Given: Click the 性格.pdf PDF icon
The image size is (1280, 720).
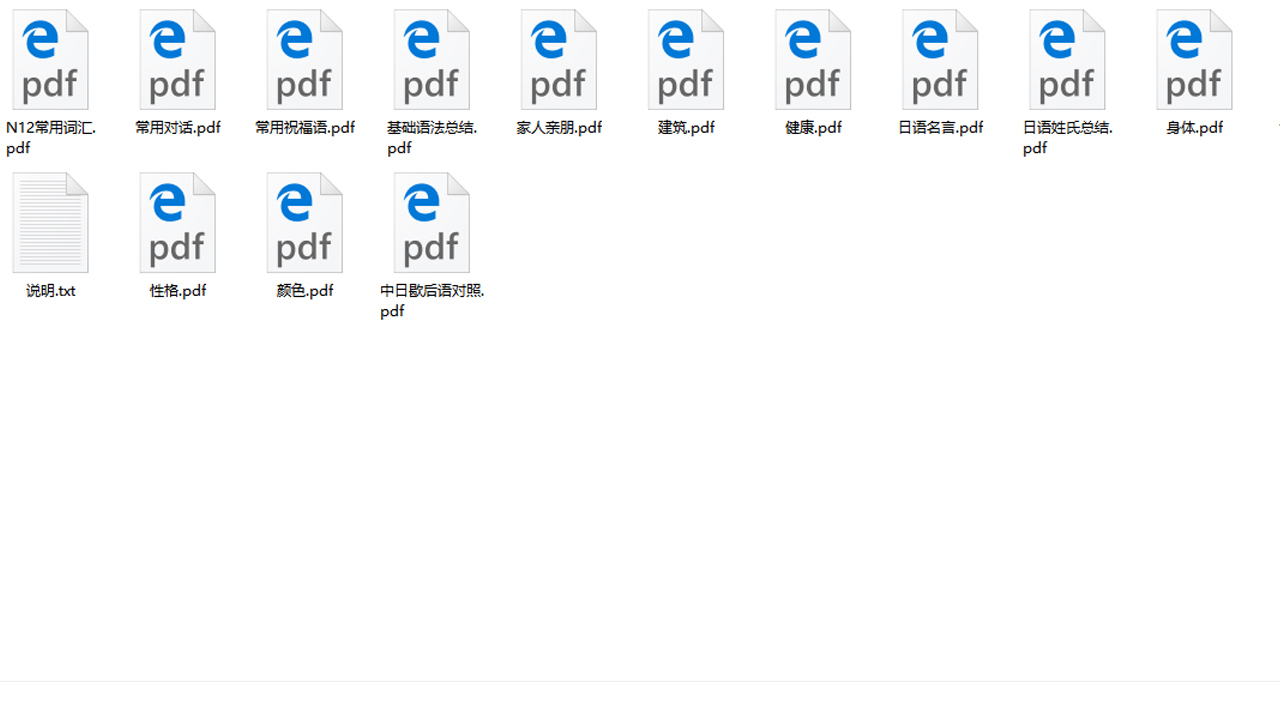Looking at the screenshot, I should point(177,221).
